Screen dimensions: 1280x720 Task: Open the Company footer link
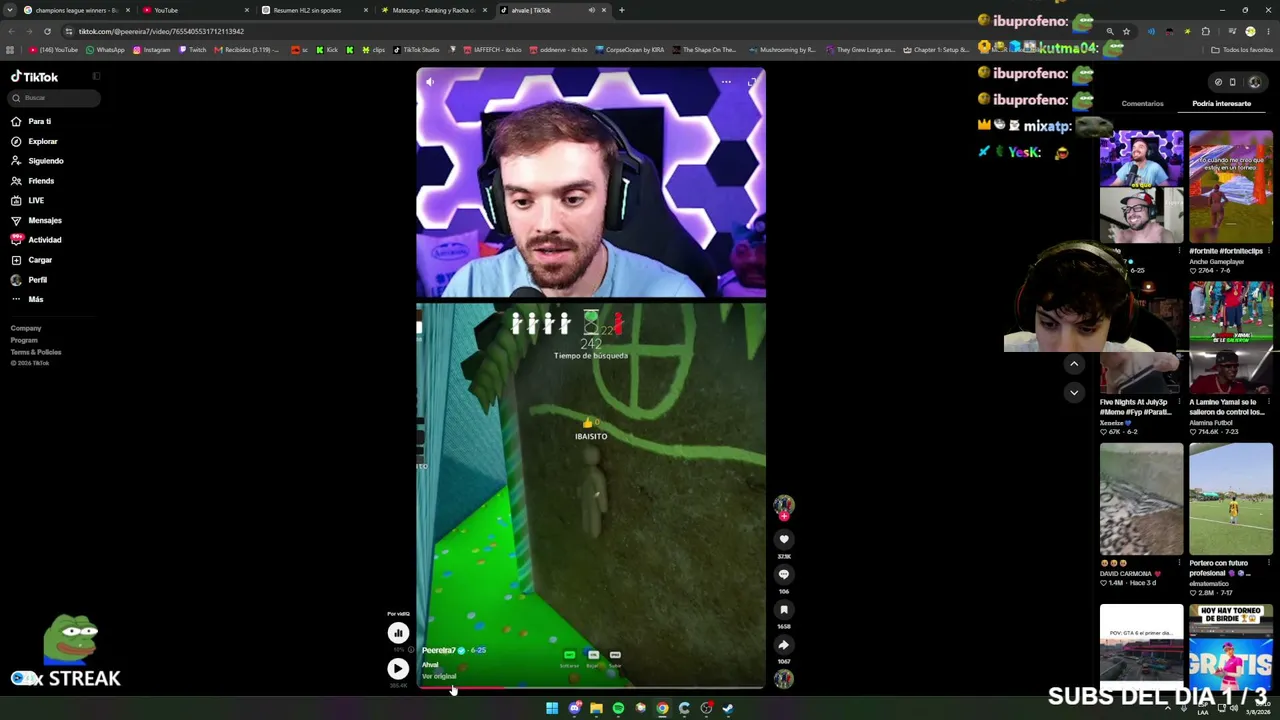pyautogui.click(x=26, y=328)
